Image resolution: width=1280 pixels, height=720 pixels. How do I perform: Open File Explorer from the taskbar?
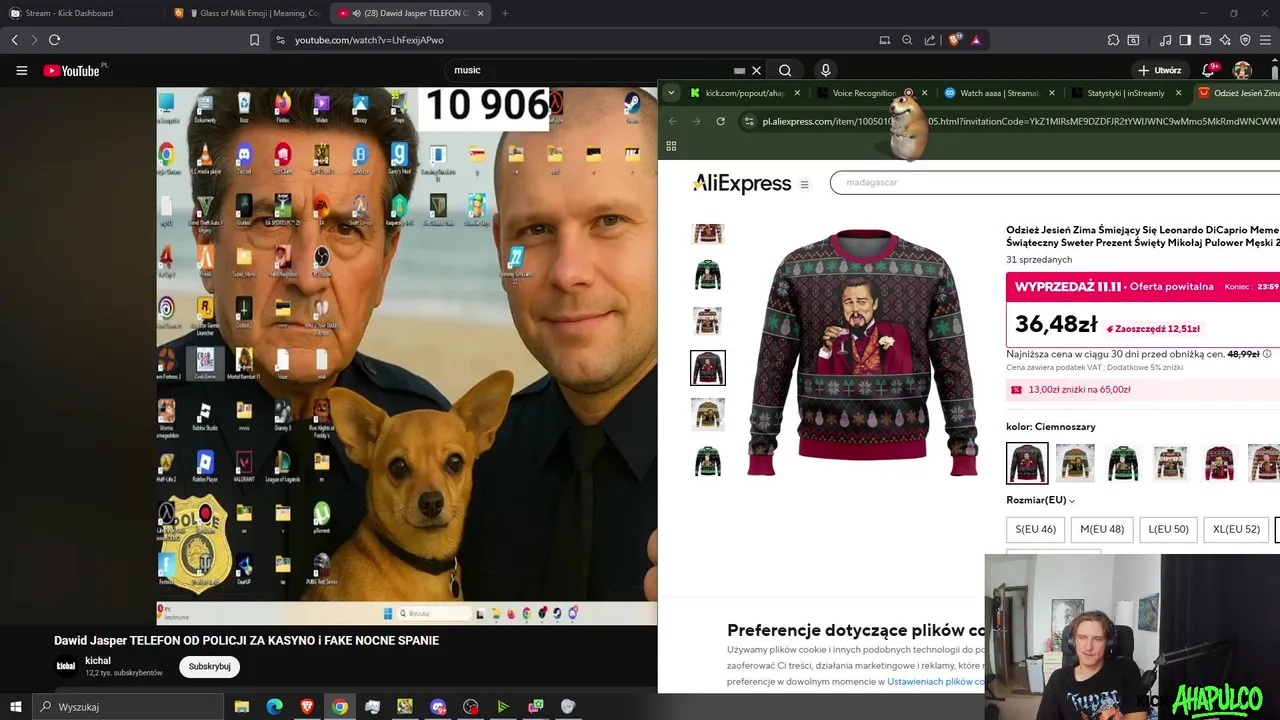click(242, 707)
